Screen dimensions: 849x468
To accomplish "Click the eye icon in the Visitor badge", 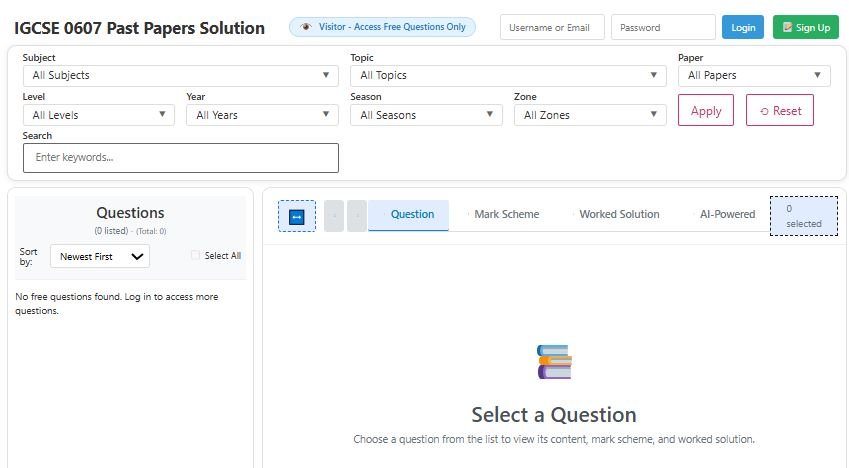I will (306, 27).
